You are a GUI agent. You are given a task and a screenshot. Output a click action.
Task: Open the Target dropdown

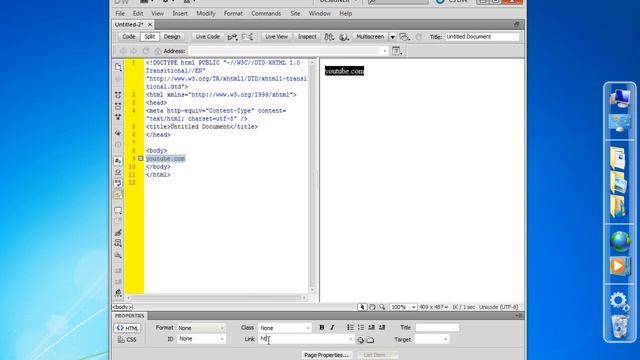pyautogui.click(x=432, y=339)
